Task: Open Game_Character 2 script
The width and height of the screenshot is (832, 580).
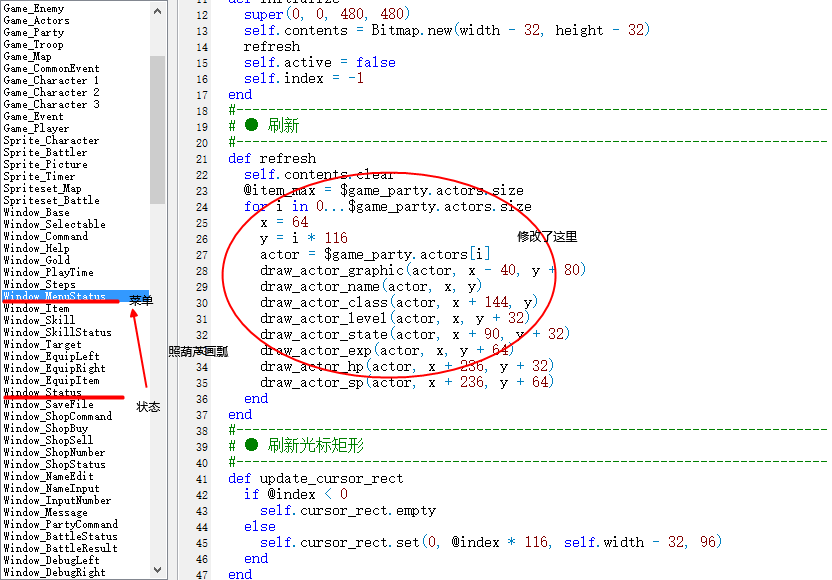Action: 51,92
